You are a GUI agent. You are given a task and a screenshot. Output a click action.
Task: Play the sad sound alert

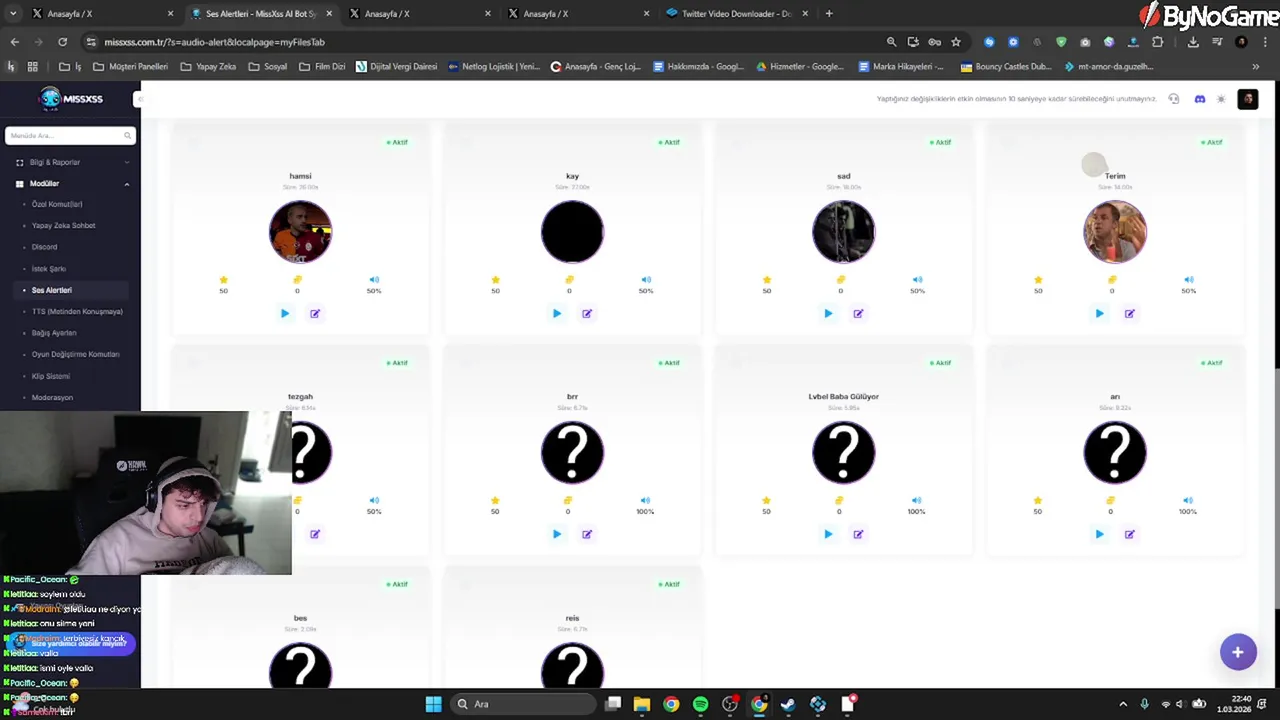(828, 314)
